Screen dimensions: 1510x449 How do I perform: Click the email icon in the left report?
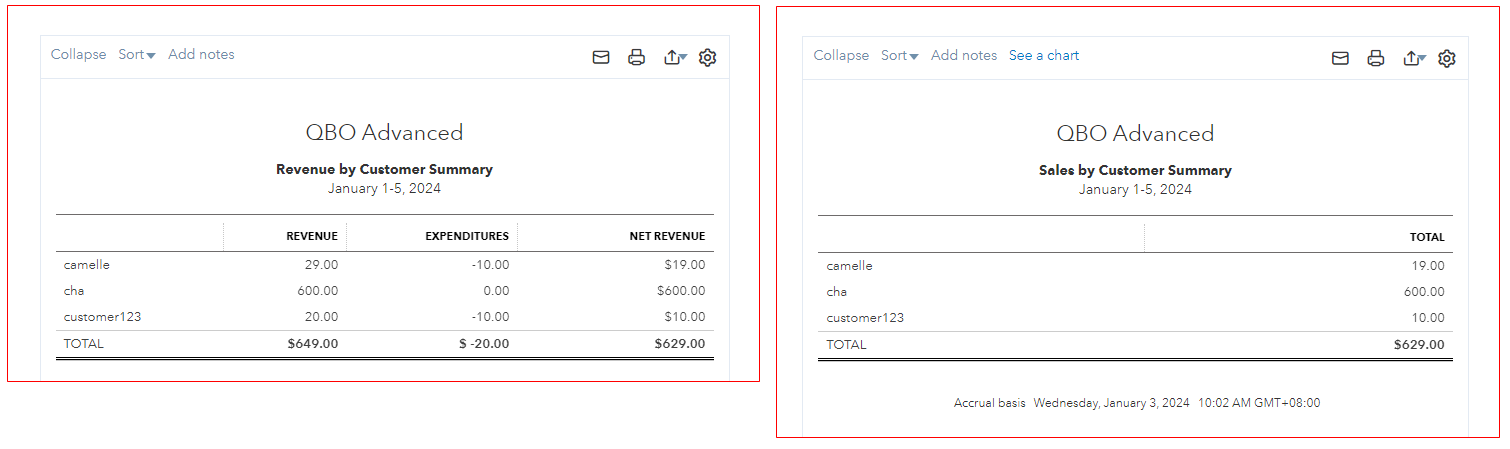click(601, 58)
